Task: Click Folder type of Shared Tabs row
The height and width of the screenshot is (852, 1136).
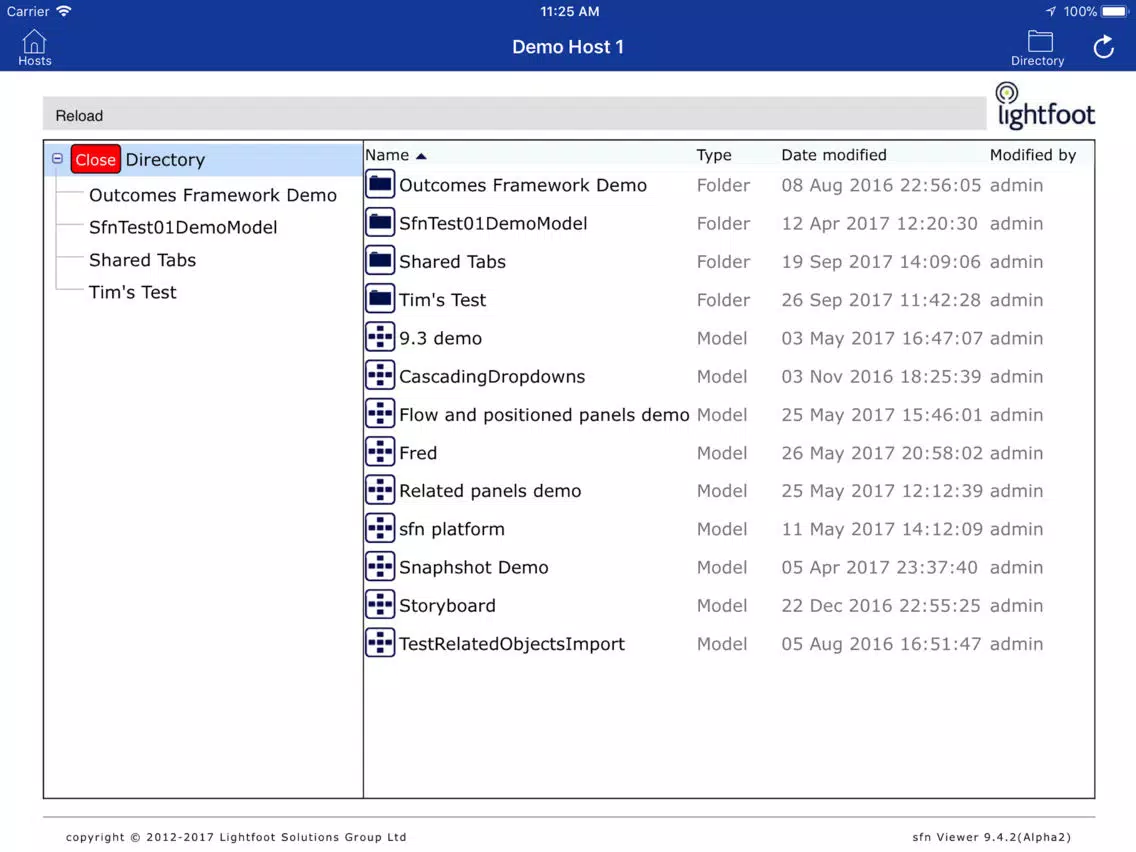Action: pyautogui.click(x=723, y=262)
